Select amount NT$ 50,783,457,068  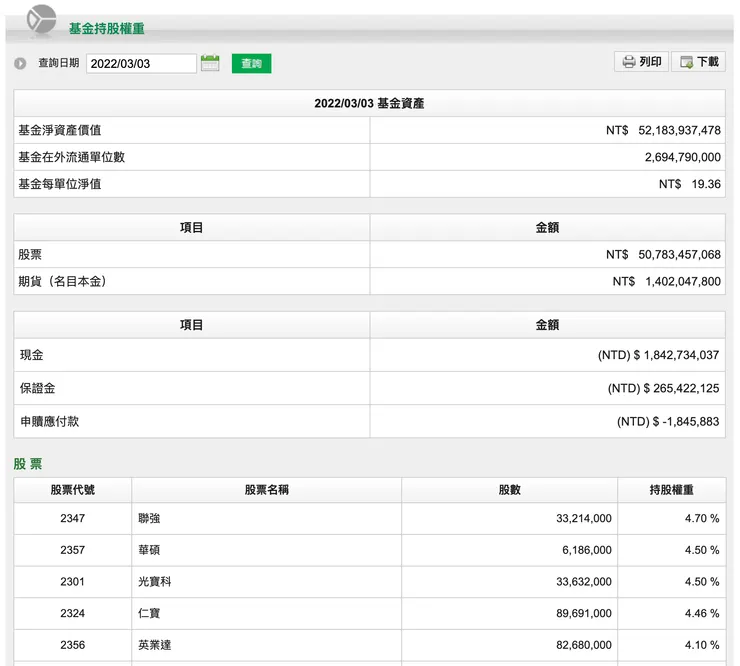(663, 255)
